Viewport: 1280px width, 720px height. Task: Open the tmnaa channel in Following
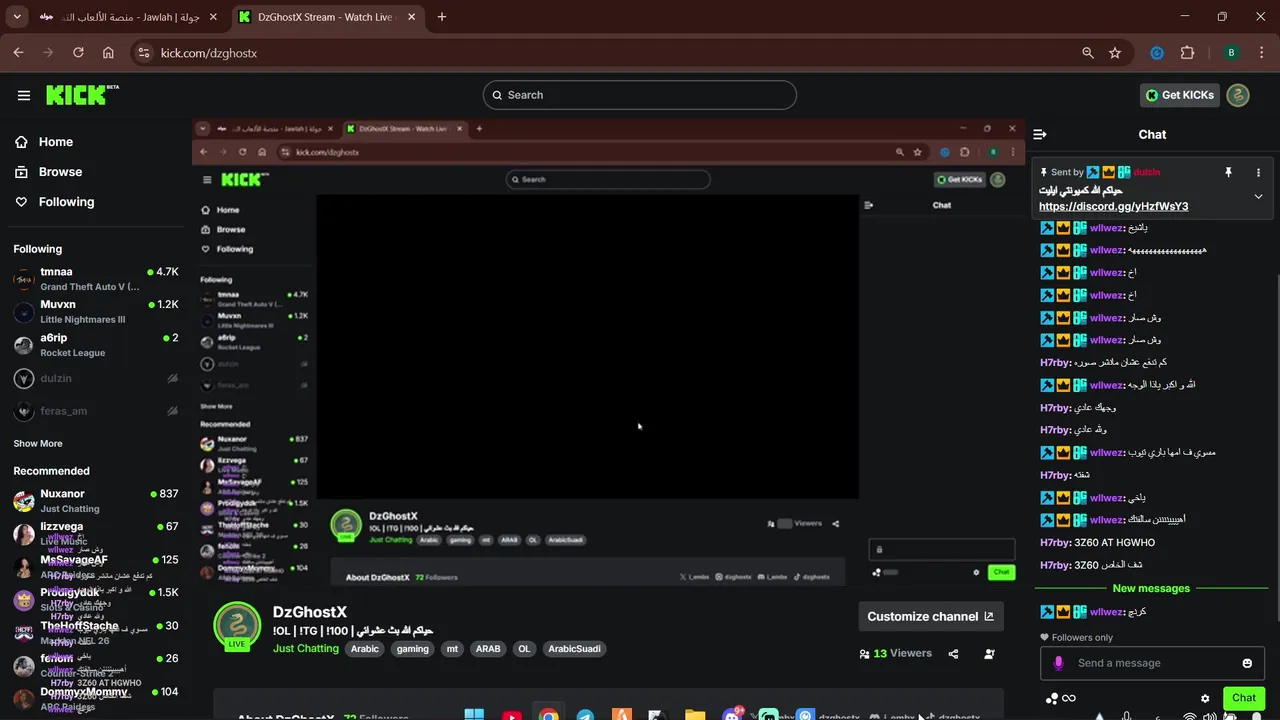[96, 279]
